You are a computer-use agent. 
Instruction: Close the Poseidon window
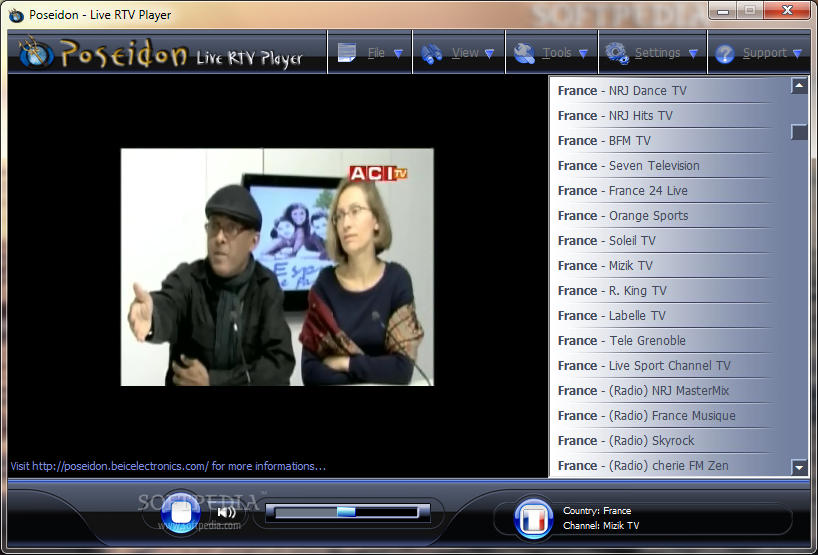coord(787,10)
